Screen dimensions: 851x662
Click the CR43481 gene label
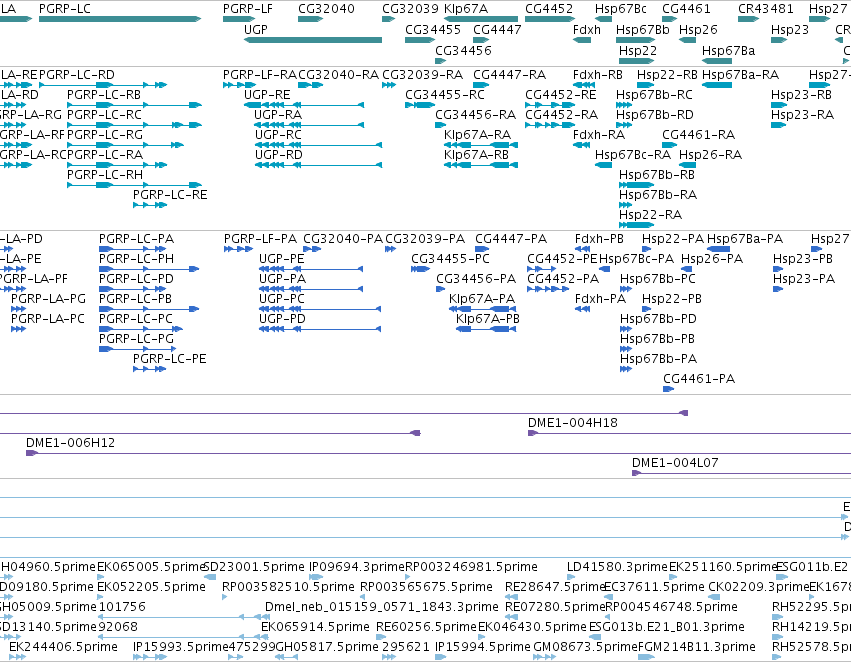coord(765,9)
